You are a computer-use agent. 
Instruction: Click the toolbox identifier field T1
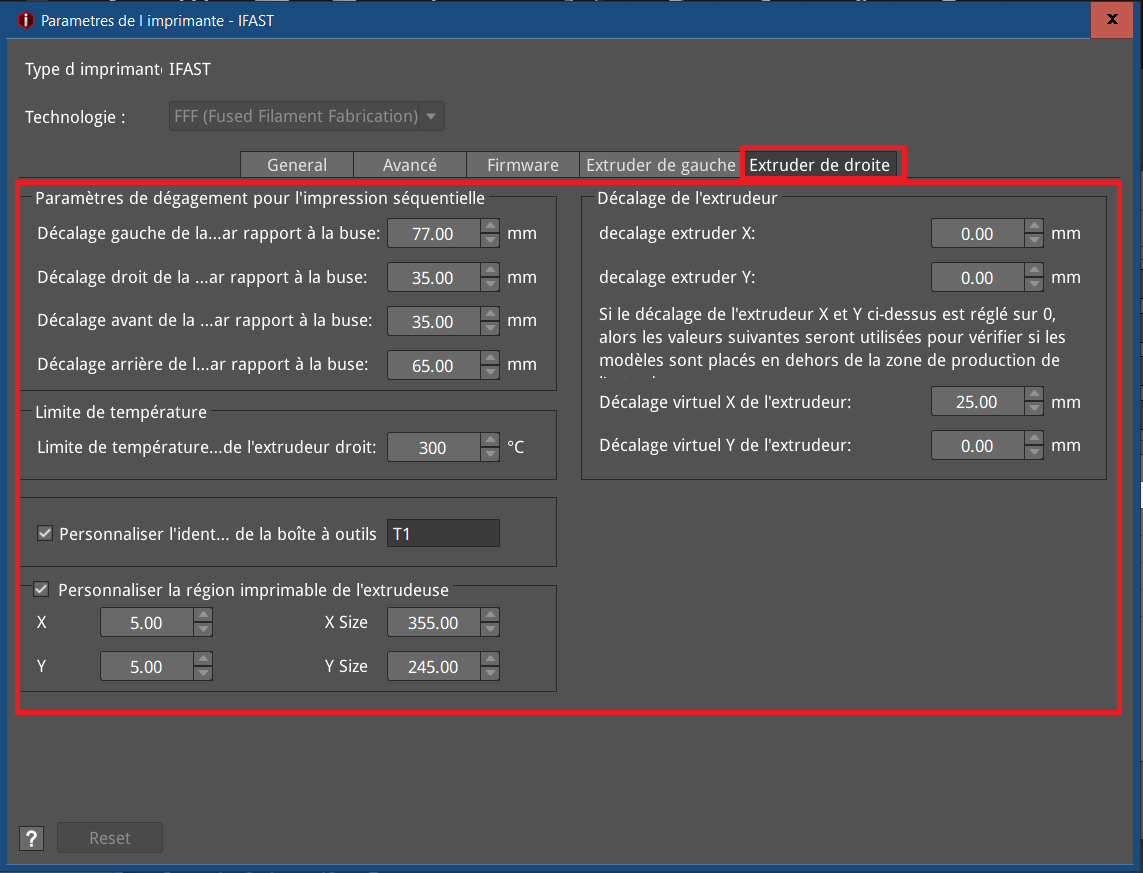click(443, 533)
